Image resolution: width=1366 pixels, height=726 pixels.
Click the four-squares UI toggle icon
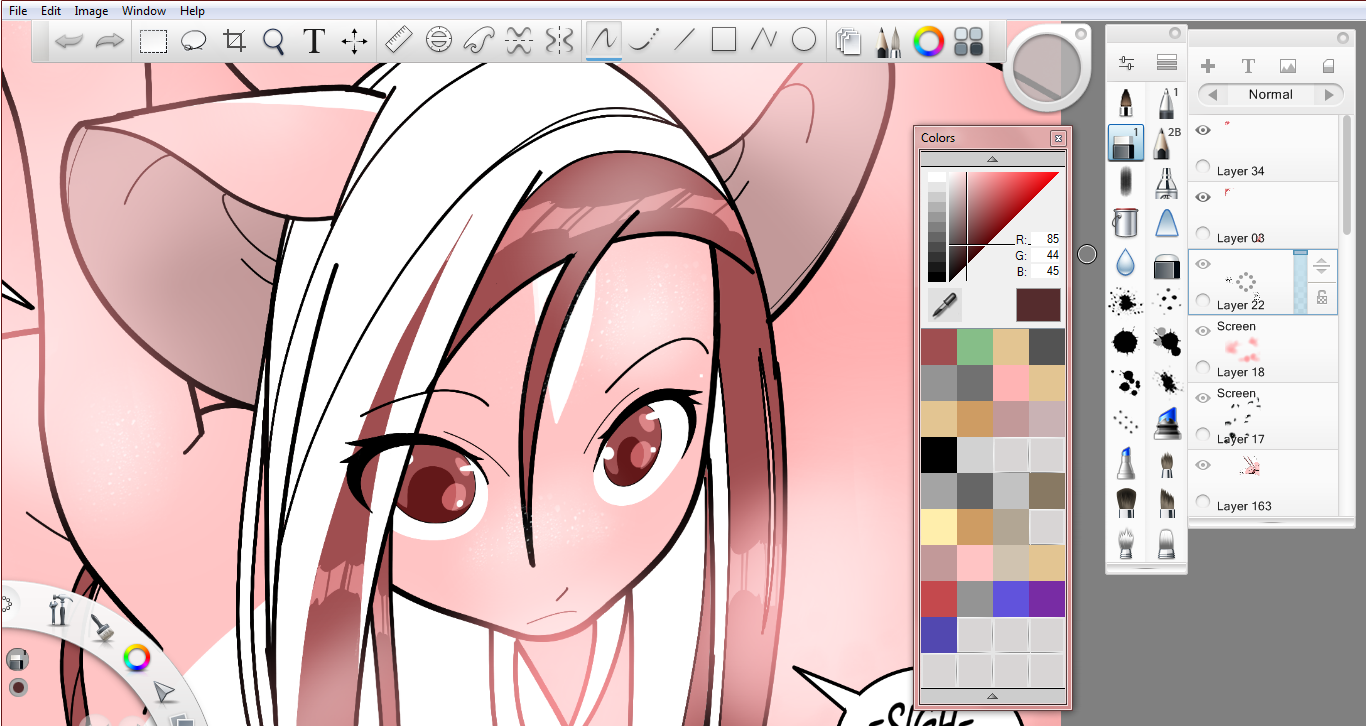[969, 41]
